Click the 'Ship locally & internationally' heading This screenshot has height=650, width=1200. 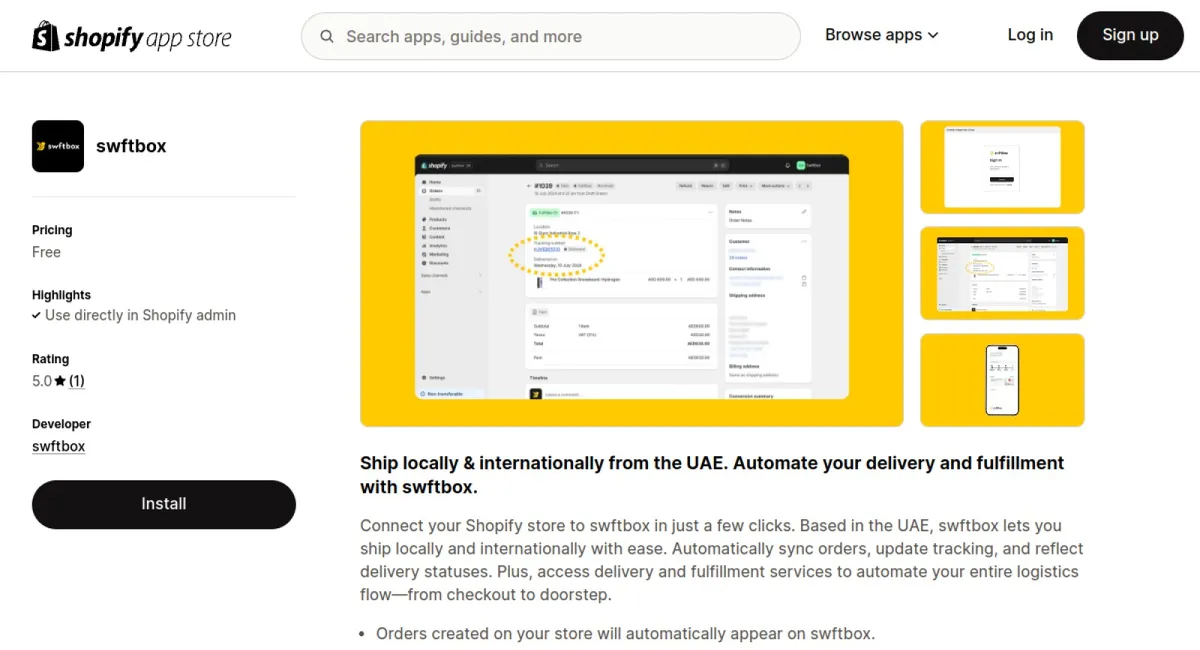tap(712, 475)
